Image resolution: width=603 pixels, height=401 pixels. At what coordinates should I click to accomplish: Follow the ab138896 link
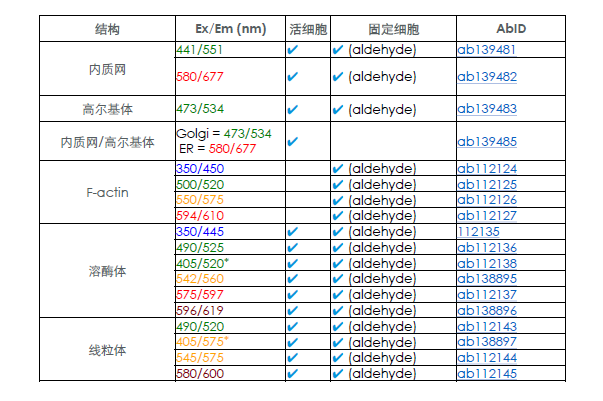click(486, 310)
